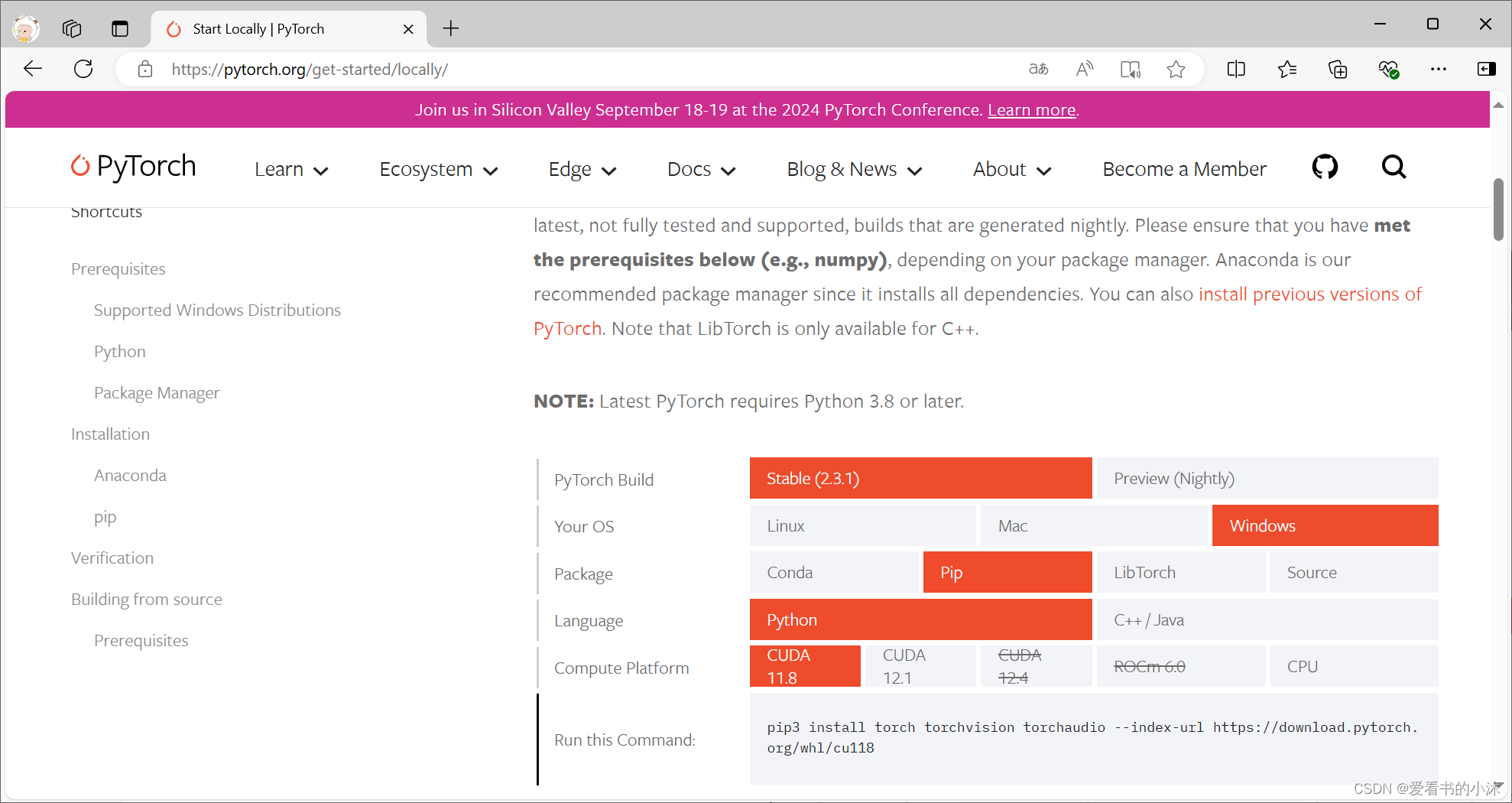Select CPU compute platform
The image size is (1512, 803).
1355,667
